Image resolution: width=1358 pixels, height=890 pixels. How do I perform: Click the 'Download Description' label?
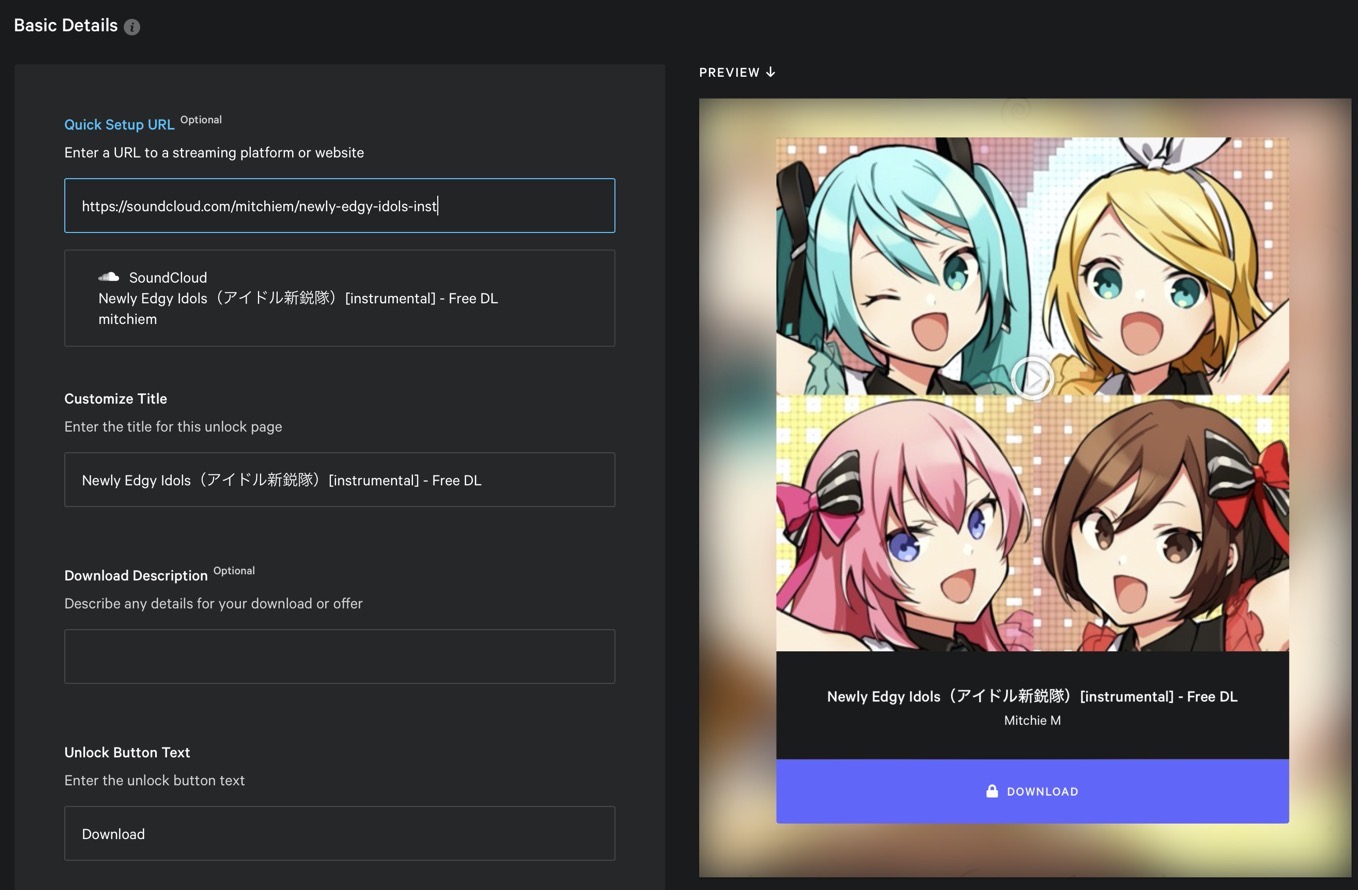pyautogui.click(x=136, y=575)
